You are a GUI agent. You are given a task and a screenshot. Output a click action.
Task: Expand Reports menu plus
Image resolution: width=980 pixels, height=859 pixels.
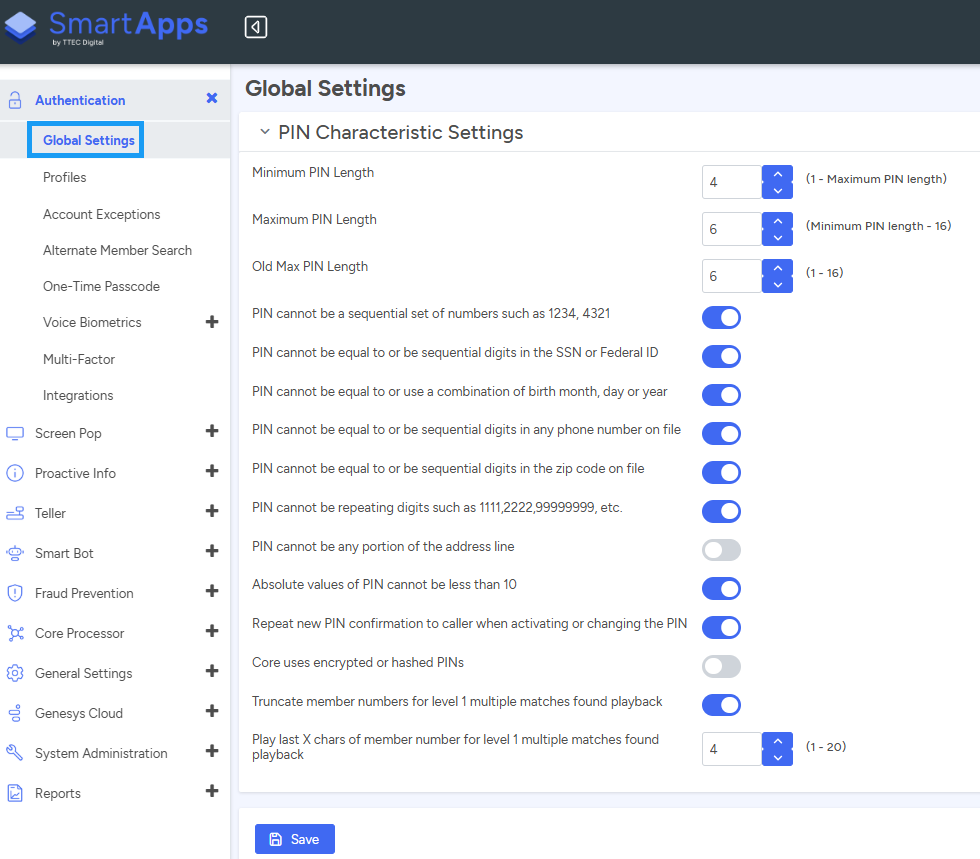[212, 791]
